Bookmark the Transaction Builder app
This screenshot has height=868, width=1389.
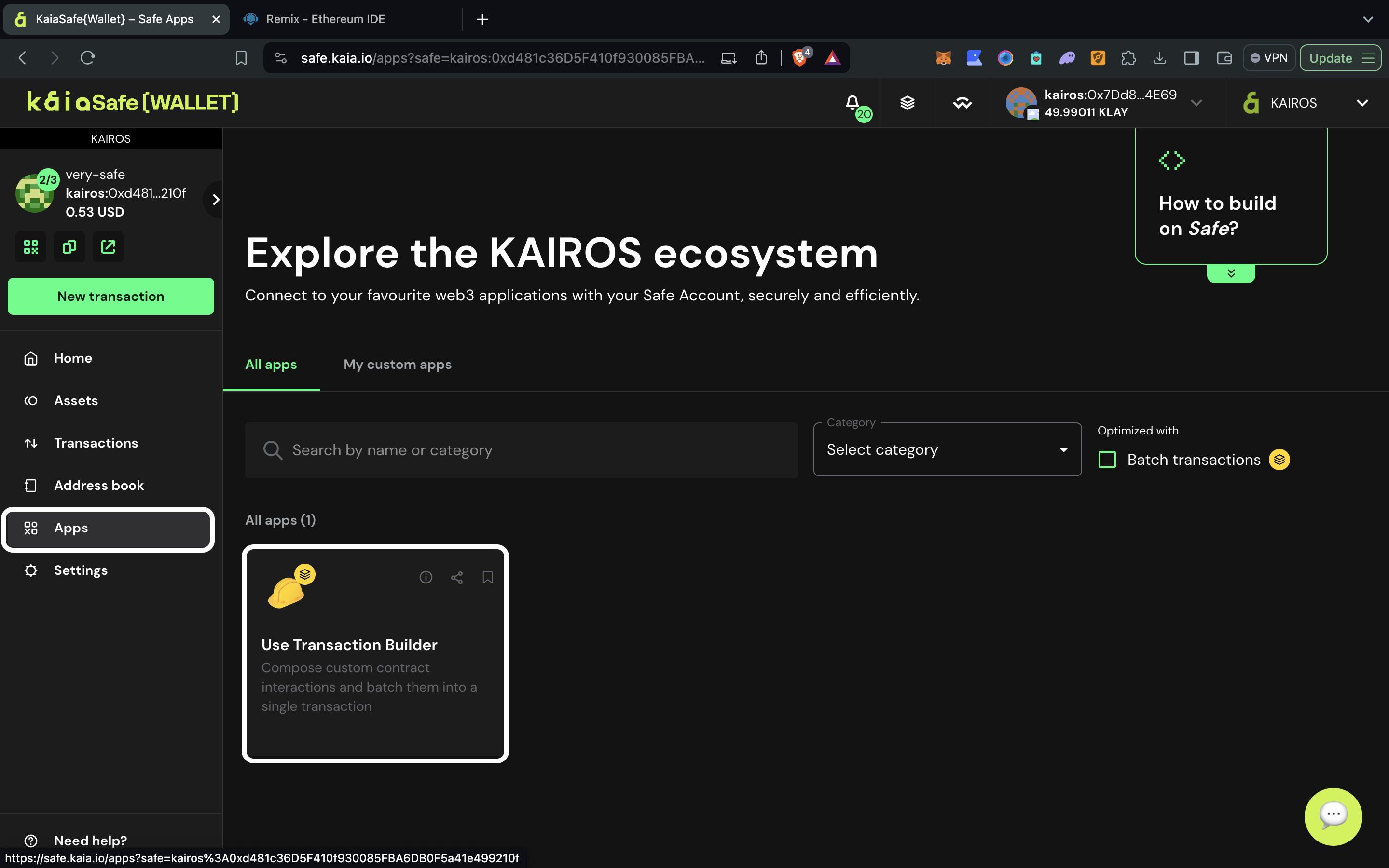click(487, 577)
